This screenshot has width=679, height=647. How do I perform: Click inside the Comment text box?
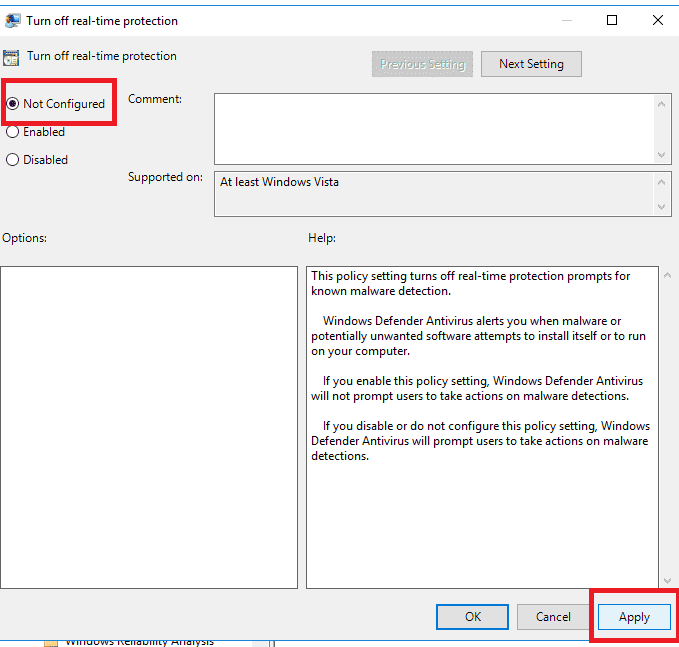(433, 128)
